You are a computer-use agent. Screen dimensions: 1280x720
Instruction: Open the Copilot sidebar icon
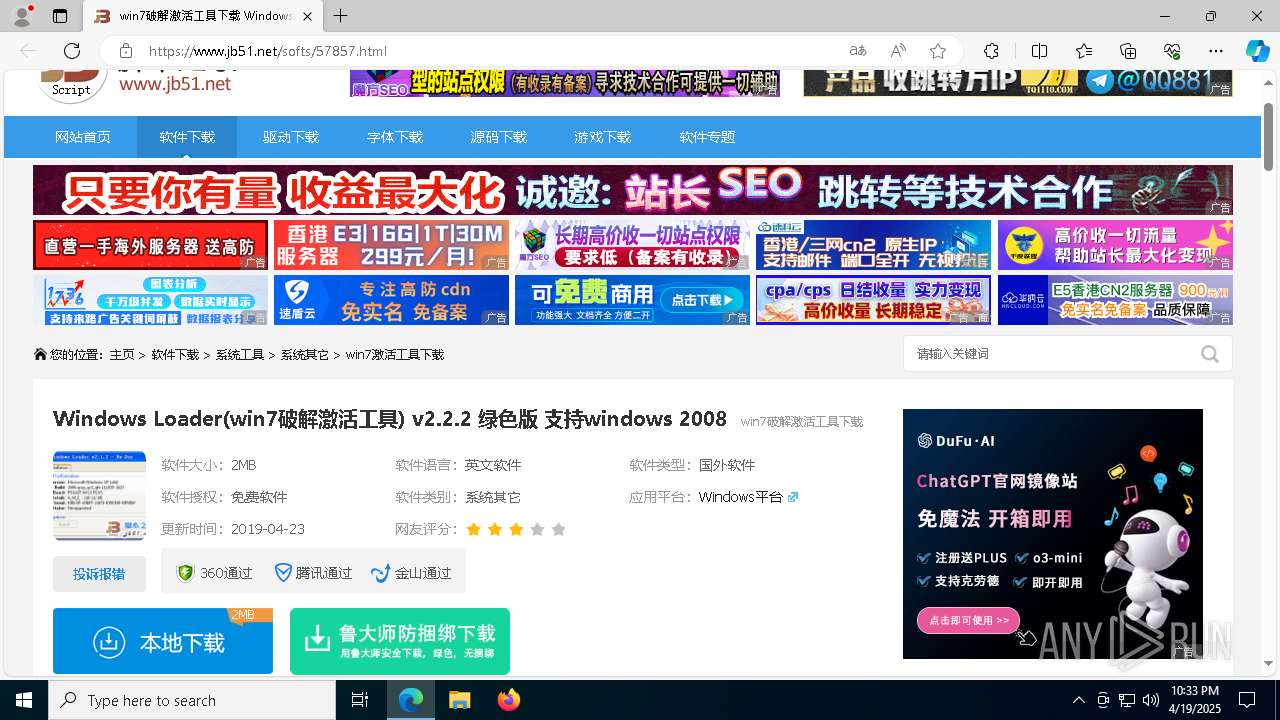point(1257,51)
